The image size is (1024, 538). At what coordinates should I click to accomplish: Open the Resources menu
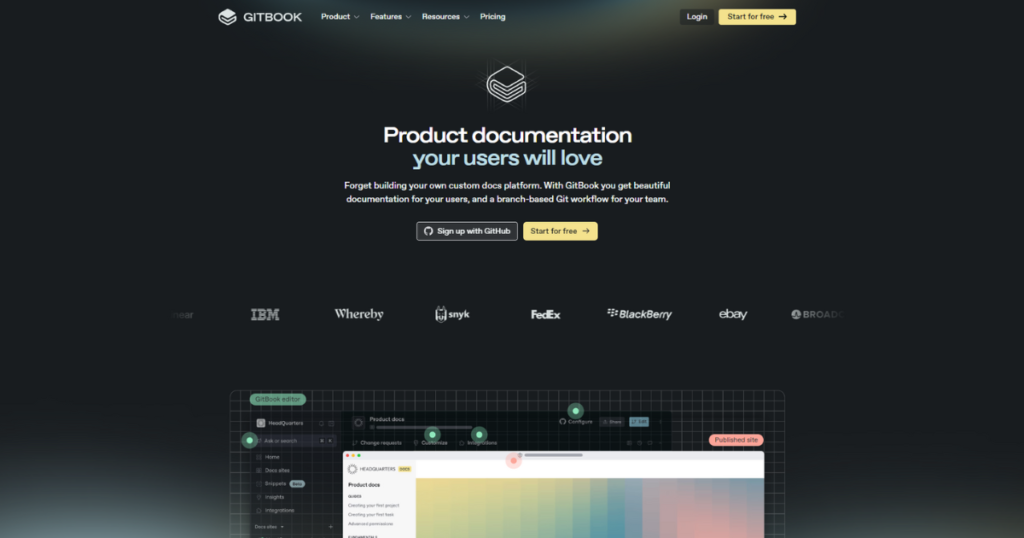click(x=445, y=17)
